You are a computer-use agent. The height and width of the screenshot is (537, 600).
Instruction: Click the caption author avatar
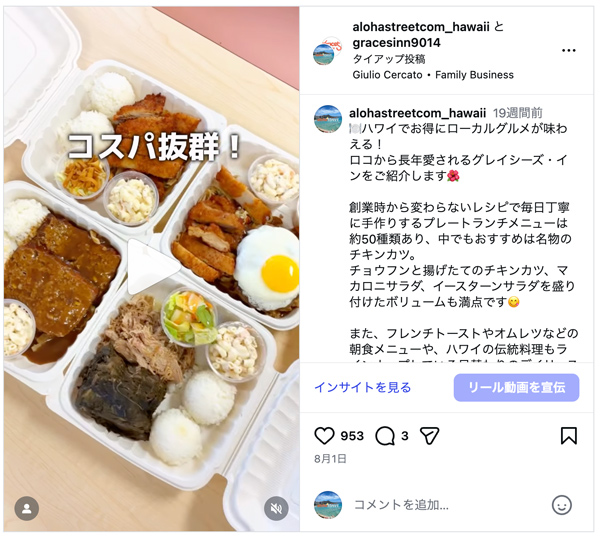[x=328, y=119]
